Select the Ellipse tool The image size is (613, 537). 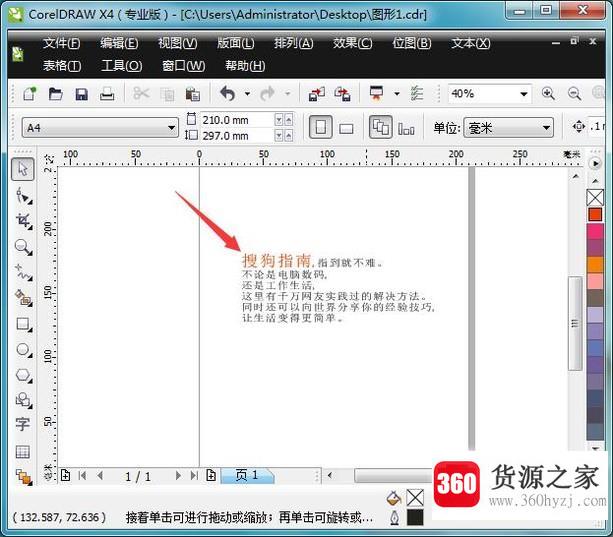point(23,350)
